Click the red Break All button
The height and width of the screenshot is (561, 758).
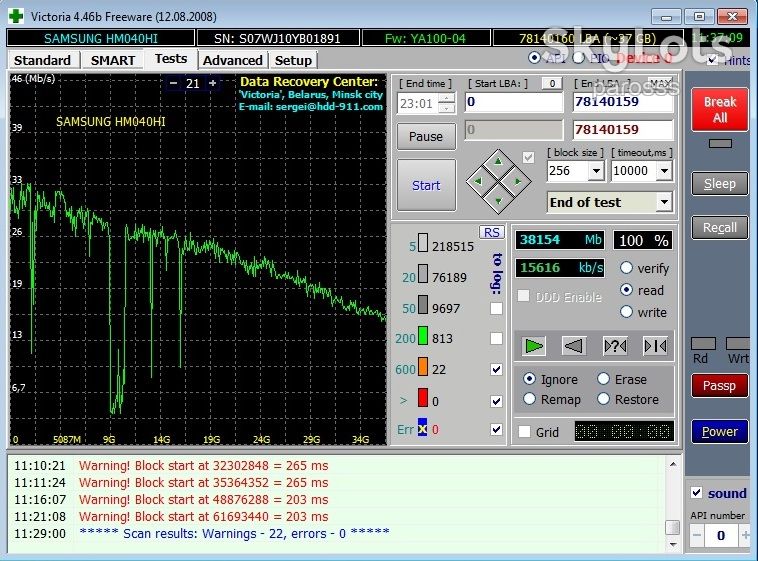720,109
